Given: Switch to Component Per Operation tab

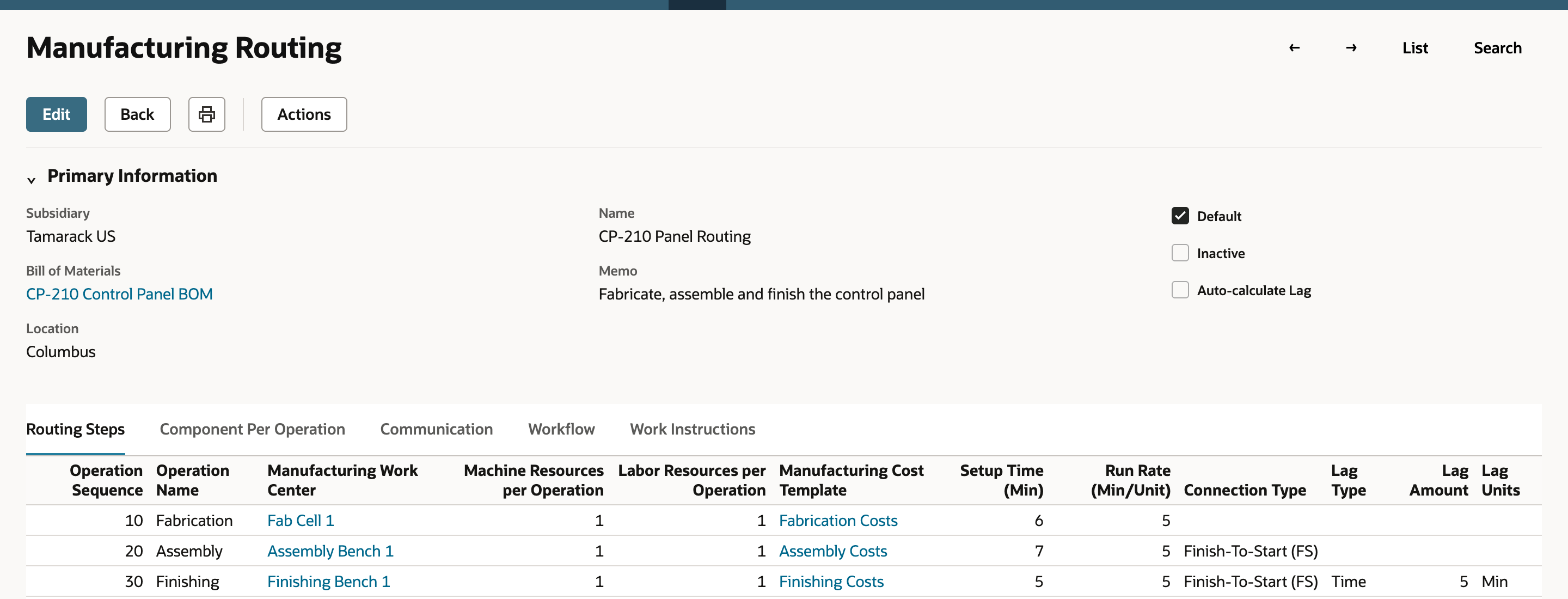Looking at the screenshot, I should tap(252, 429).
